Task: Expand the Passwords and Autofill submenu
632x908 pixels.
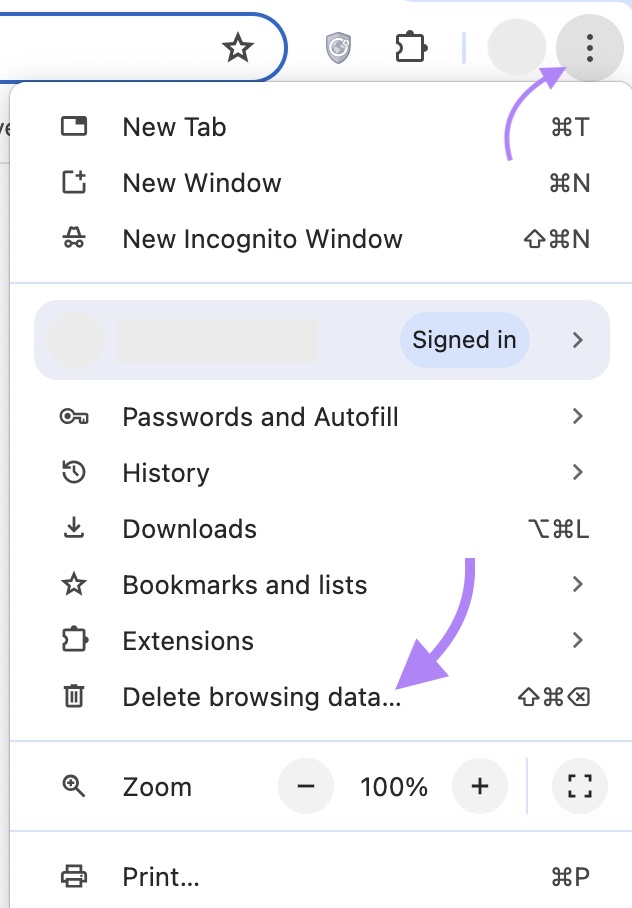Action: click(577, 417)
